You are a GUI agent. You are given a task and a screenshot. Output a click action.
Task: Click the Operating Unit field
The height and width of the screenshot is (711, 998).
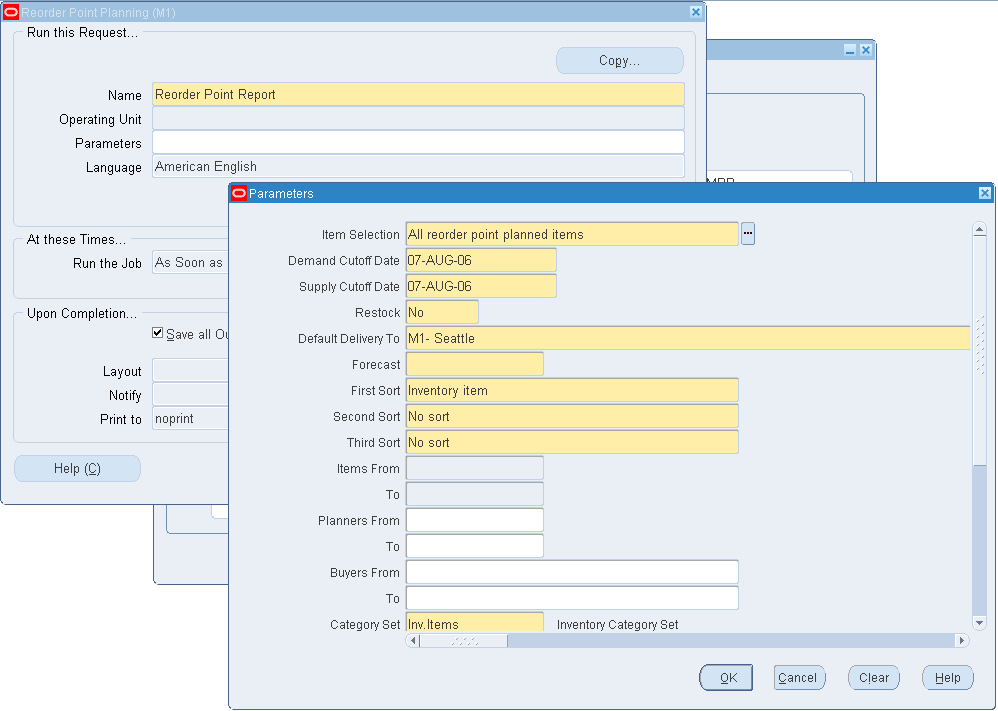418,118
